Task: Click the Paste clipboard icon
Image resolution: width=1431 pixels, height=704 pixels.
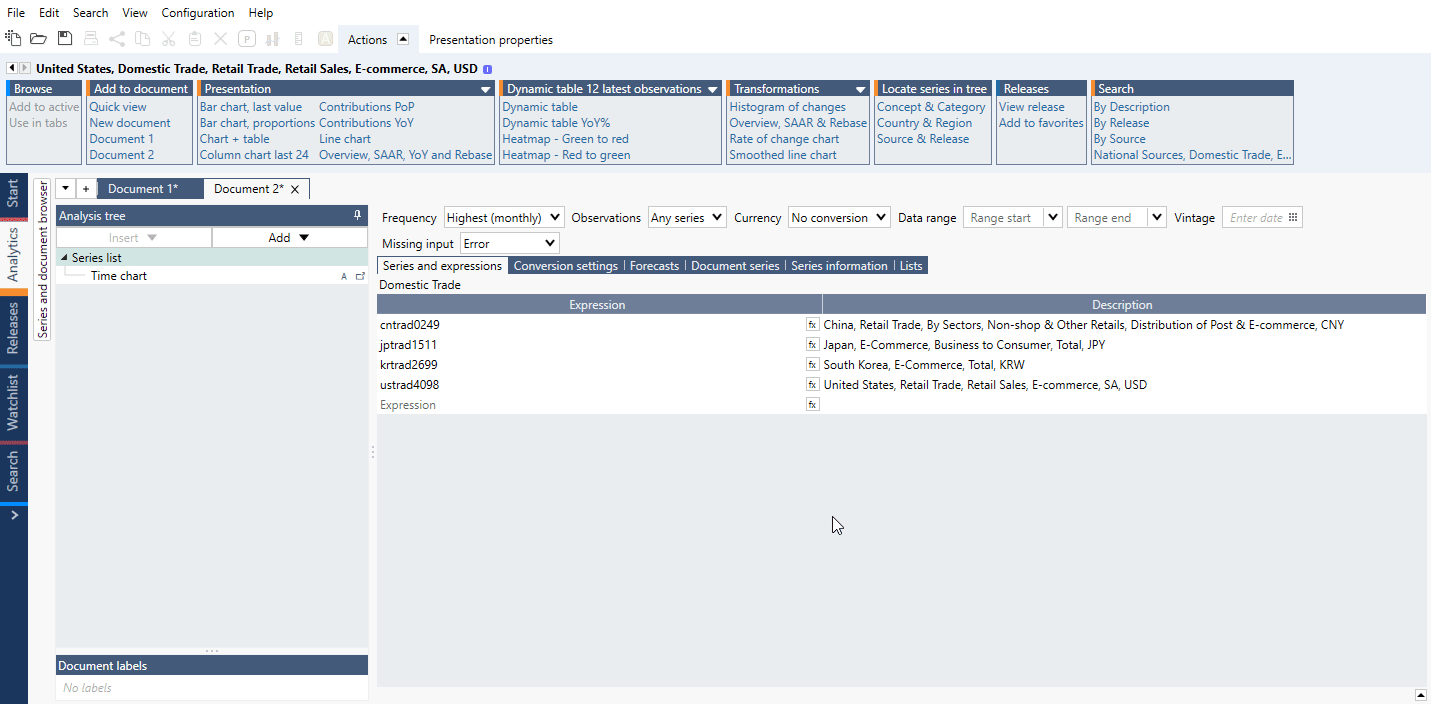Action: pyautogui.click(x=195, y=39)
